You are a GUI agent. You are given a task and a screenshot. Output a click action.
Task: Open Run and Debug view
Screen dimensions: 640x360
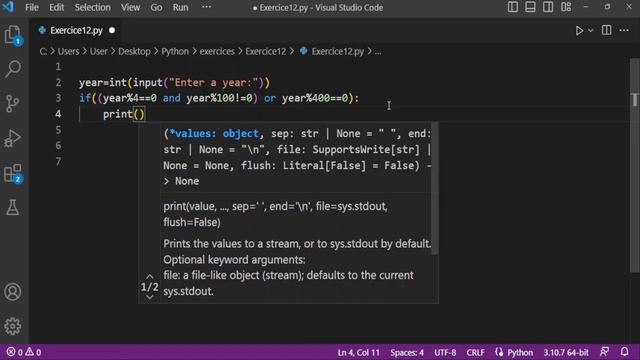(13, 138)
